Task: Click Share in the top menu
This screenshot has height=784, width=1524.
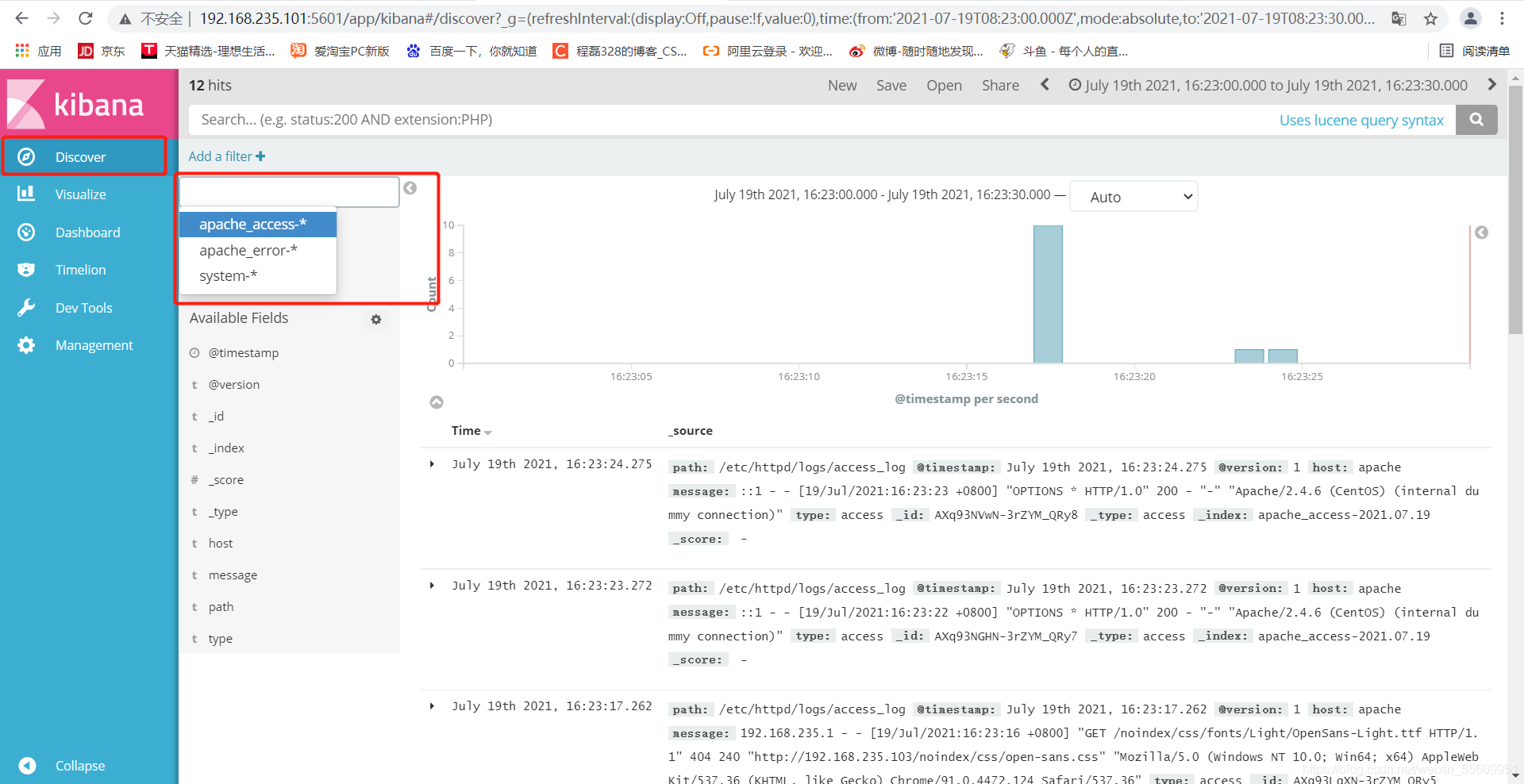Action: coord(1000,86)
